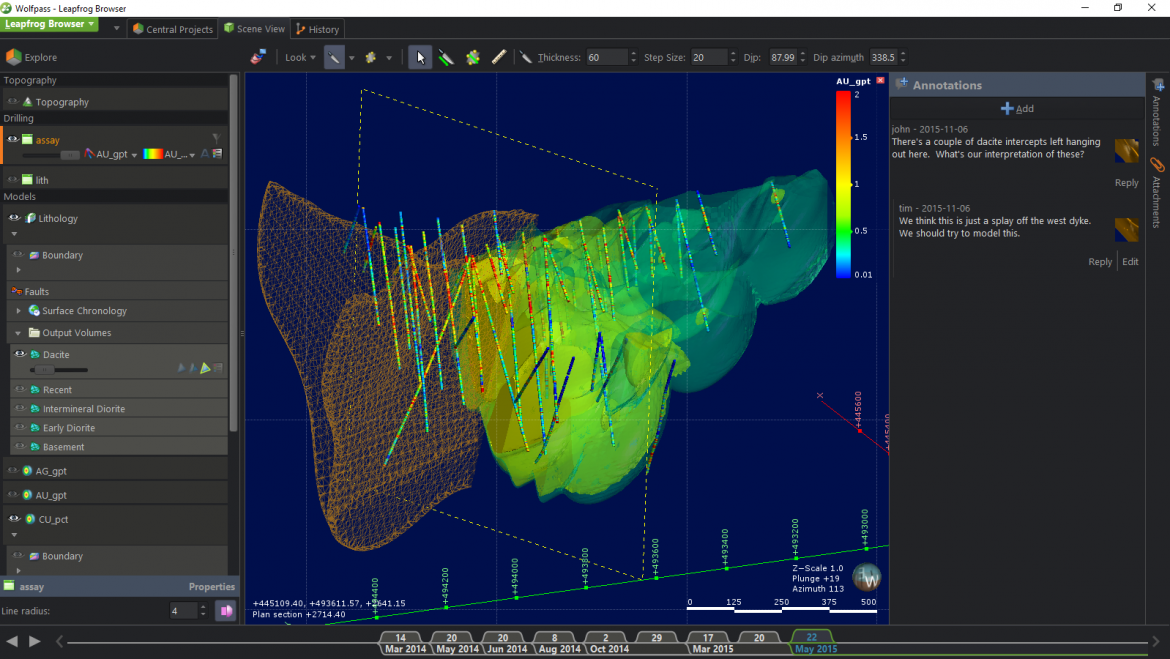
Task: Hide the Dacite output volume
Action: tap(19, 355)
